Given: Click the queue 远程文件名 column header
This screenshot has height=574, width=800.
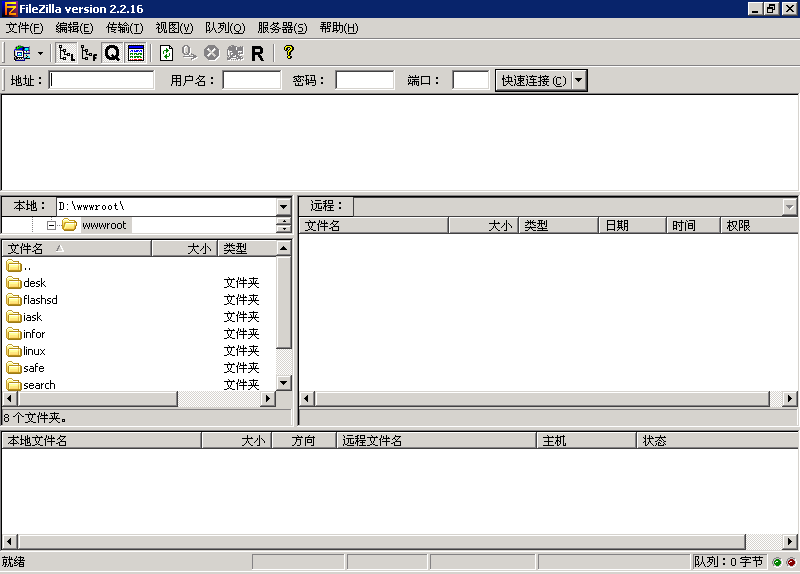Looking at the screenshot, I should [437, 440].
